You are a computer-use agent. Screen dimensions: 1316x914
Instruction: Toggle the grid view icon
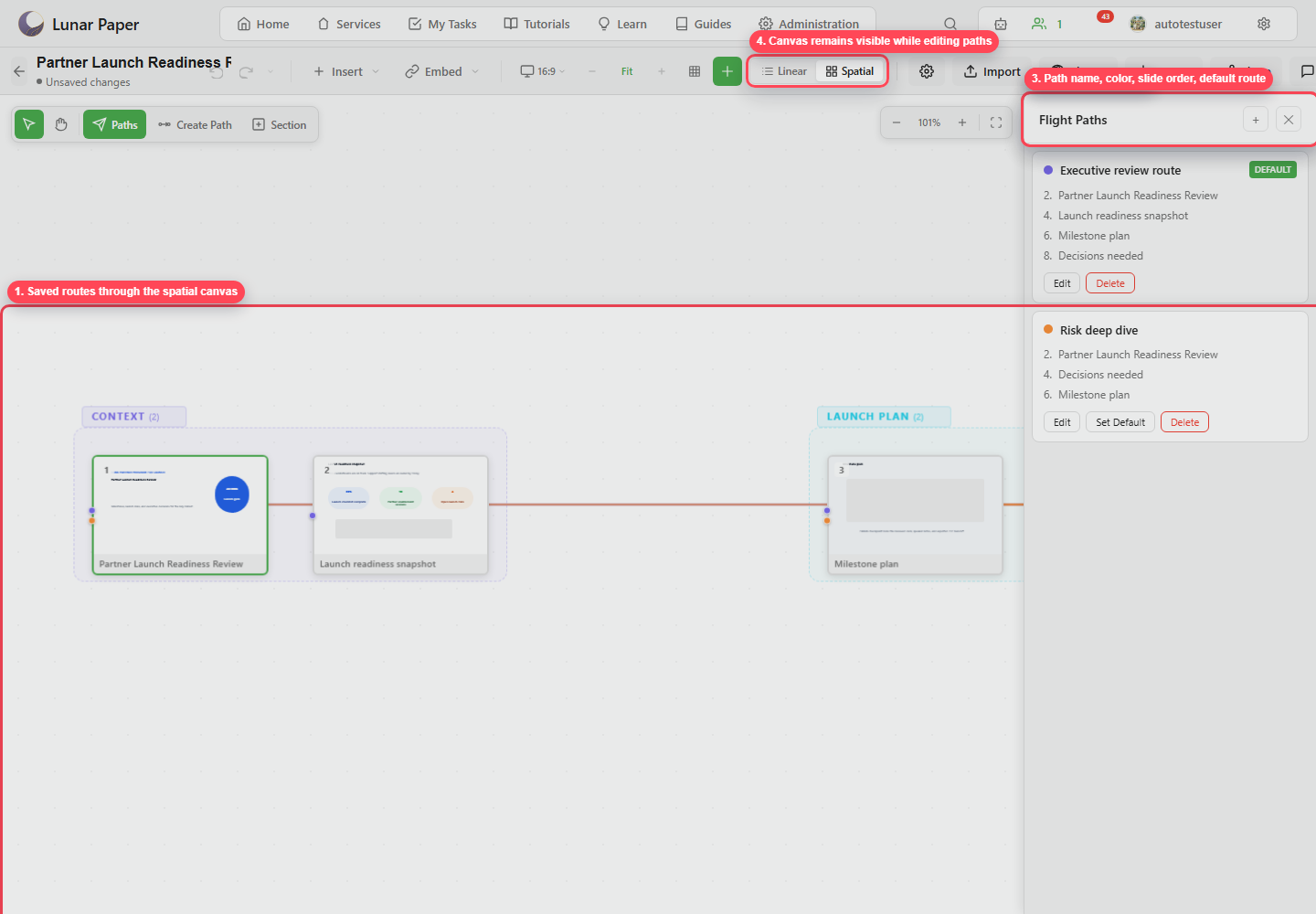click(695, 71)
